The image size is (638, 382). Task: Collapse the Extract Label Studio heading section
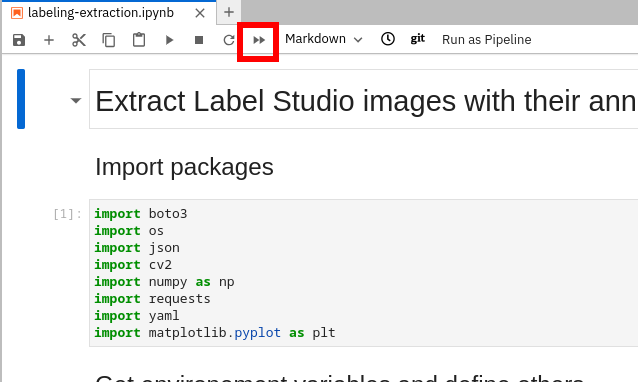pyautogui.click(x=76, y=100)
